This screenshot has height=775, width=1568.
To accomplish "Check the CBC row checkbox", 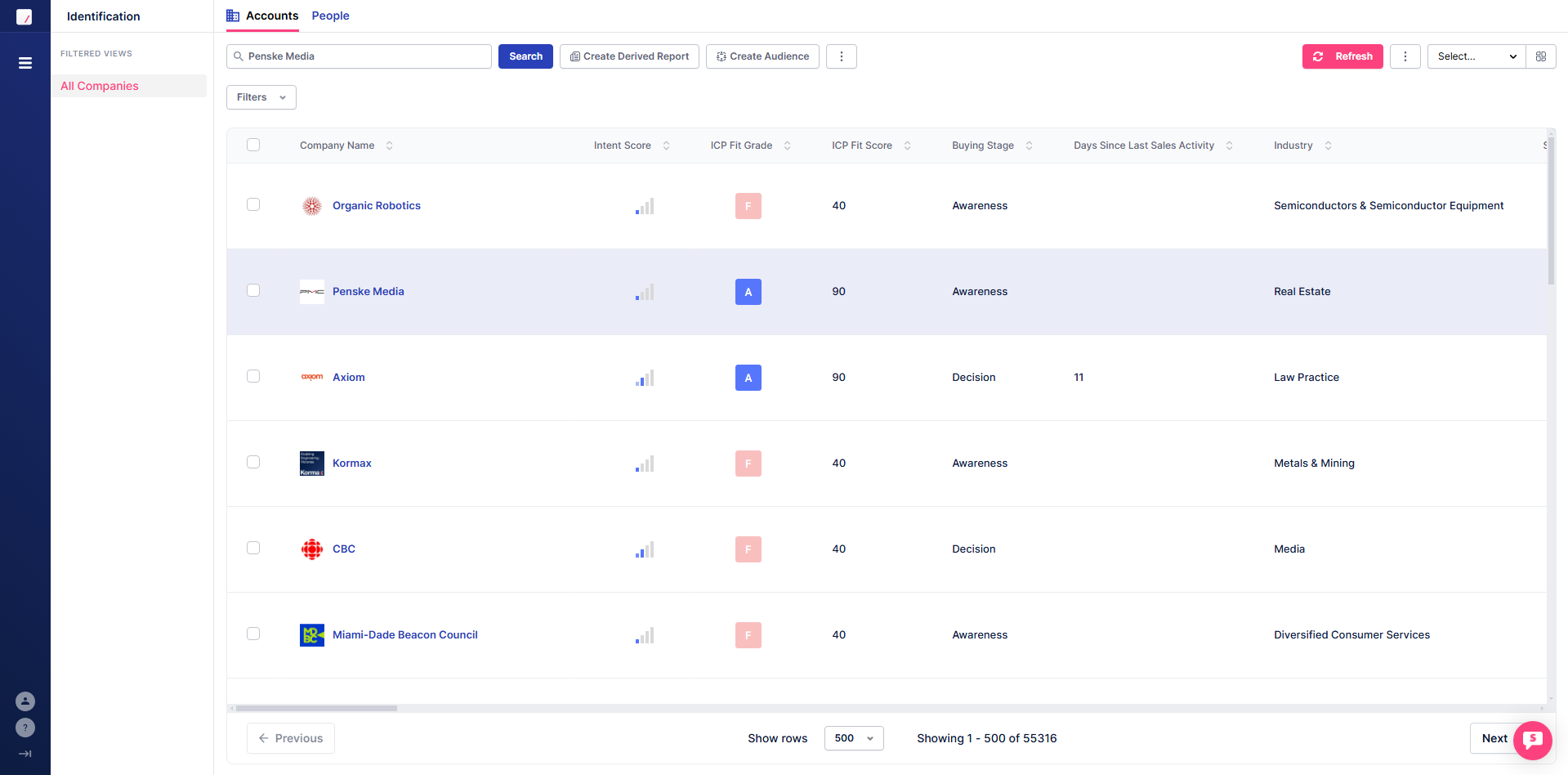I will (253, 548).
